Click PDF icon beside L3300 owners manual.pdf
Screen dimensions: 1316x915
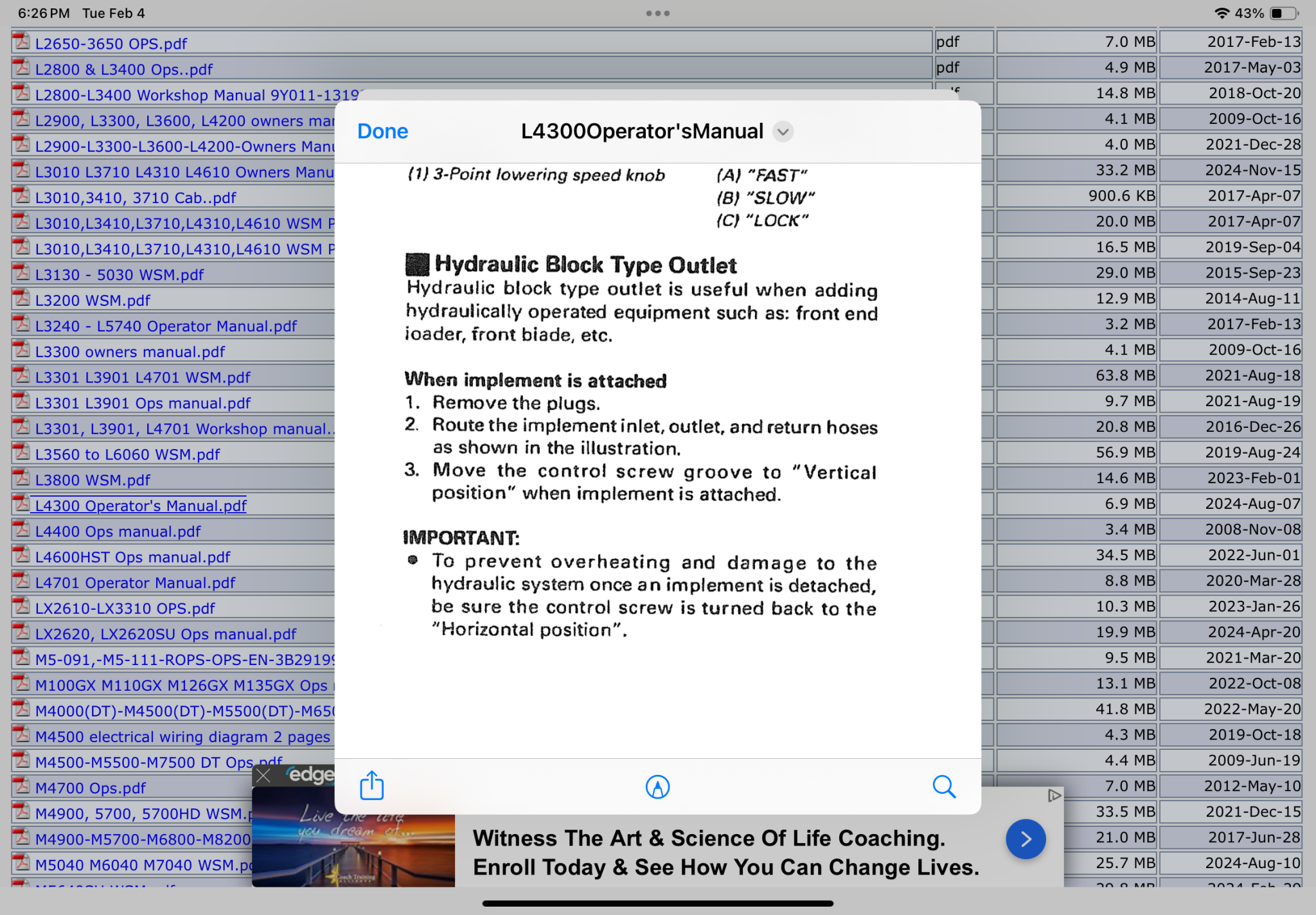22,350
